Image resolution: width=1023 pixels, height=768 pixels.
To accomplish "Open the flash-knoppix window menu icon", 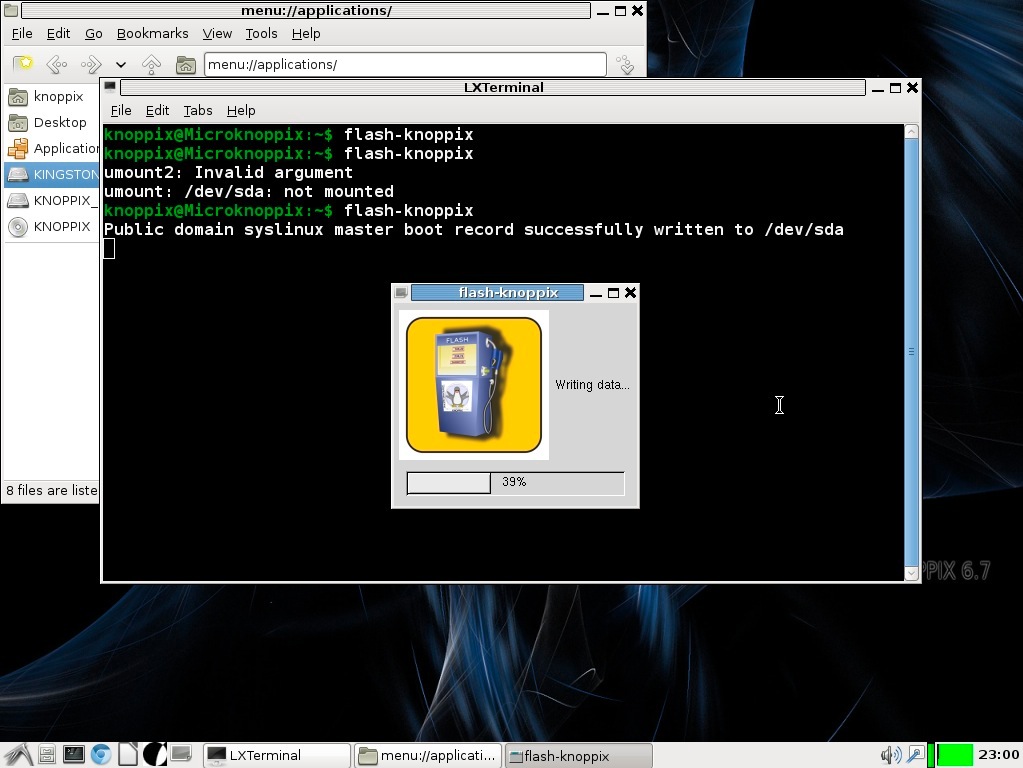I will (401, 292).
